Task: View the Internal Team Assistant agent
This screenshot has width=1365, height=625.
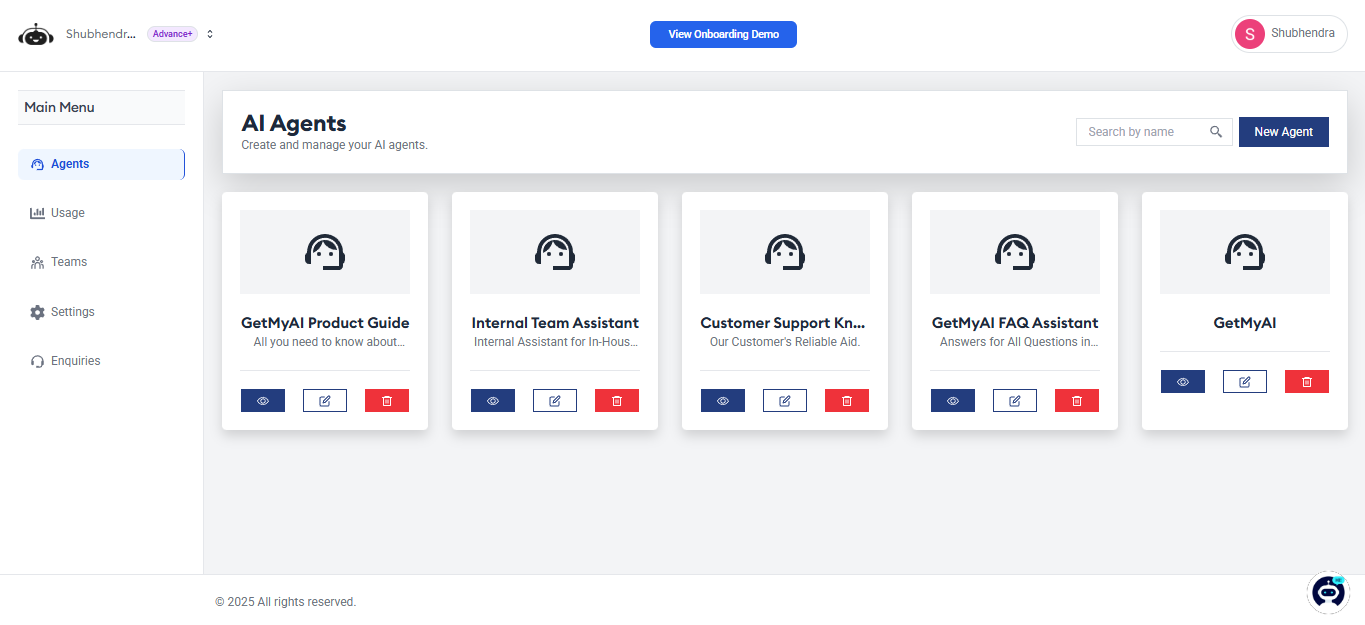Action: pyautogui.click(x=493, y=401)
